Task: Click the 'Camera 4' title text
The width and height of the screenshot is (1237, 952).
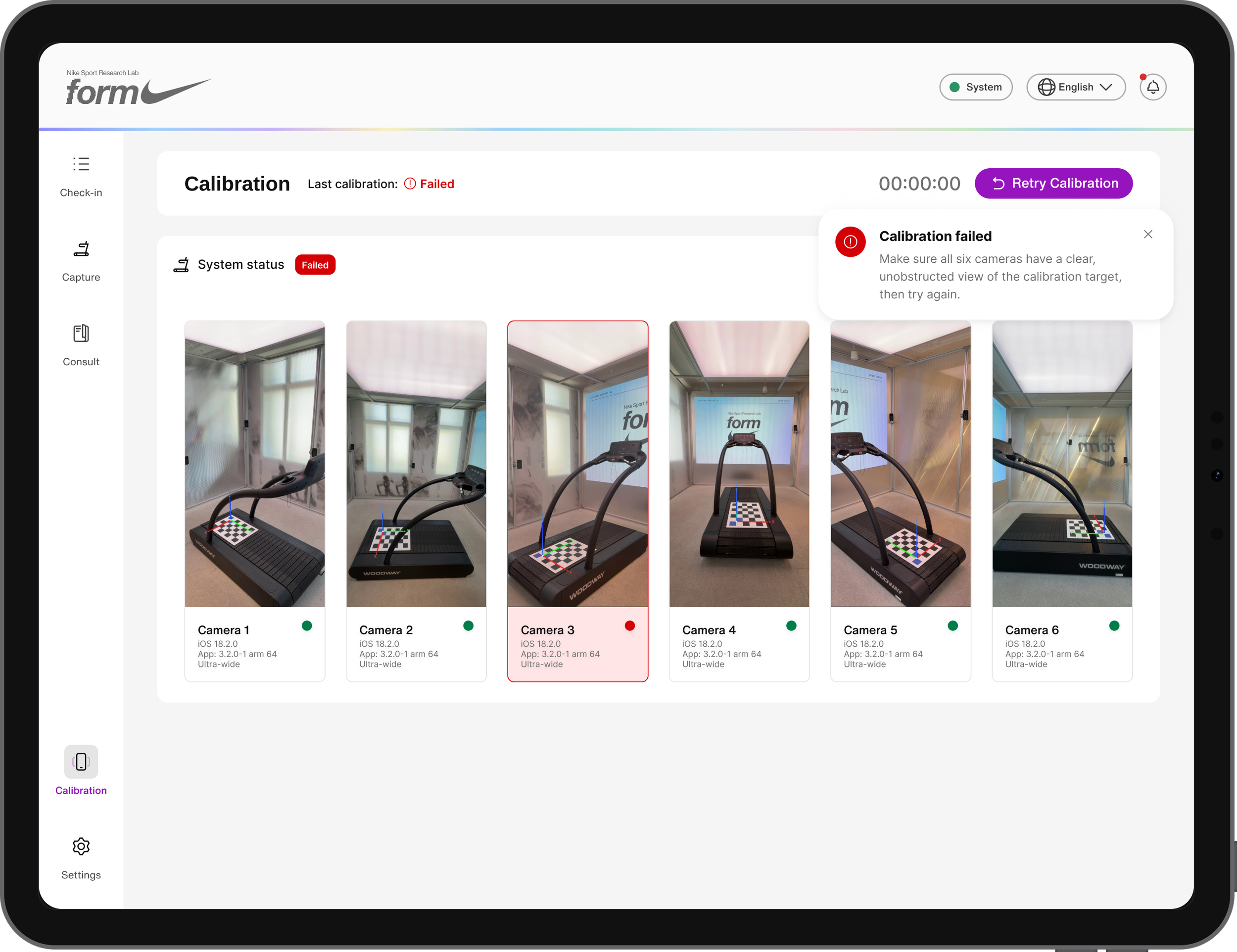Action: [x=709, y=630]
